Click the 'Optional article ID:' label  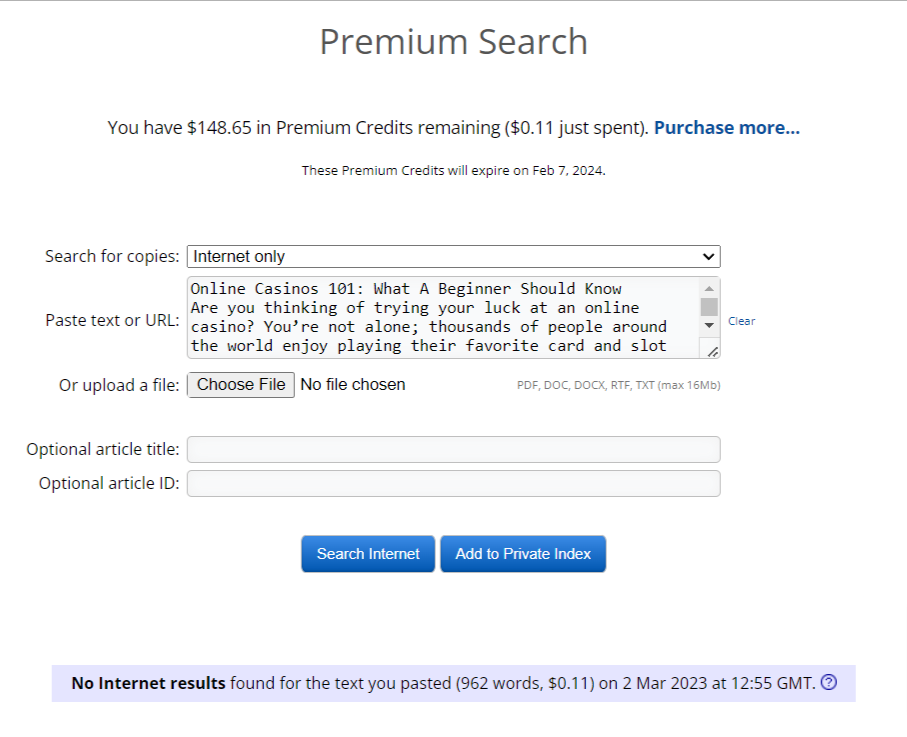(109, 484)
